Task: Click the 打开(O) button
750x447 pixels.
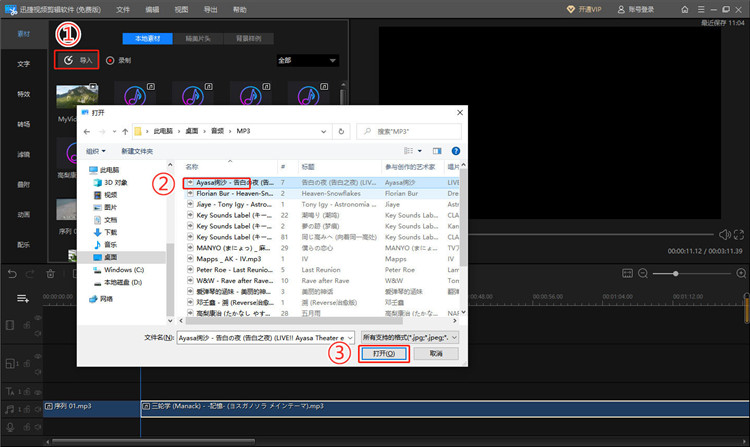Action: coord(384,353)
